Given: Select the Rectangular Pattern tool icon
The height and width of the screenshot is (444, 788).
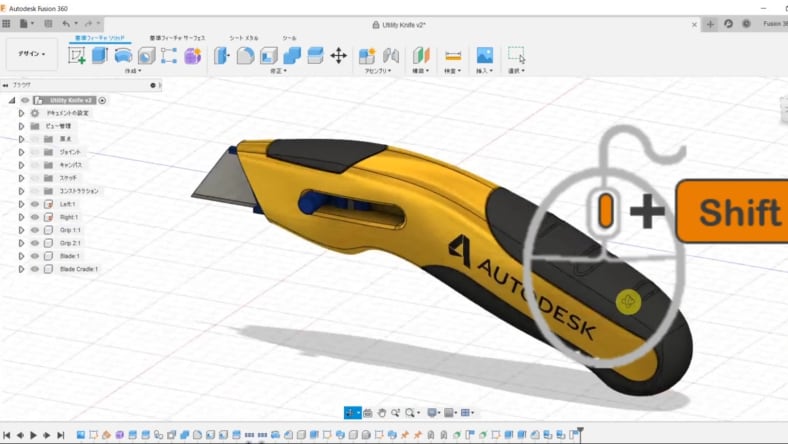Looking at the screenshot, I should point(169,55).
